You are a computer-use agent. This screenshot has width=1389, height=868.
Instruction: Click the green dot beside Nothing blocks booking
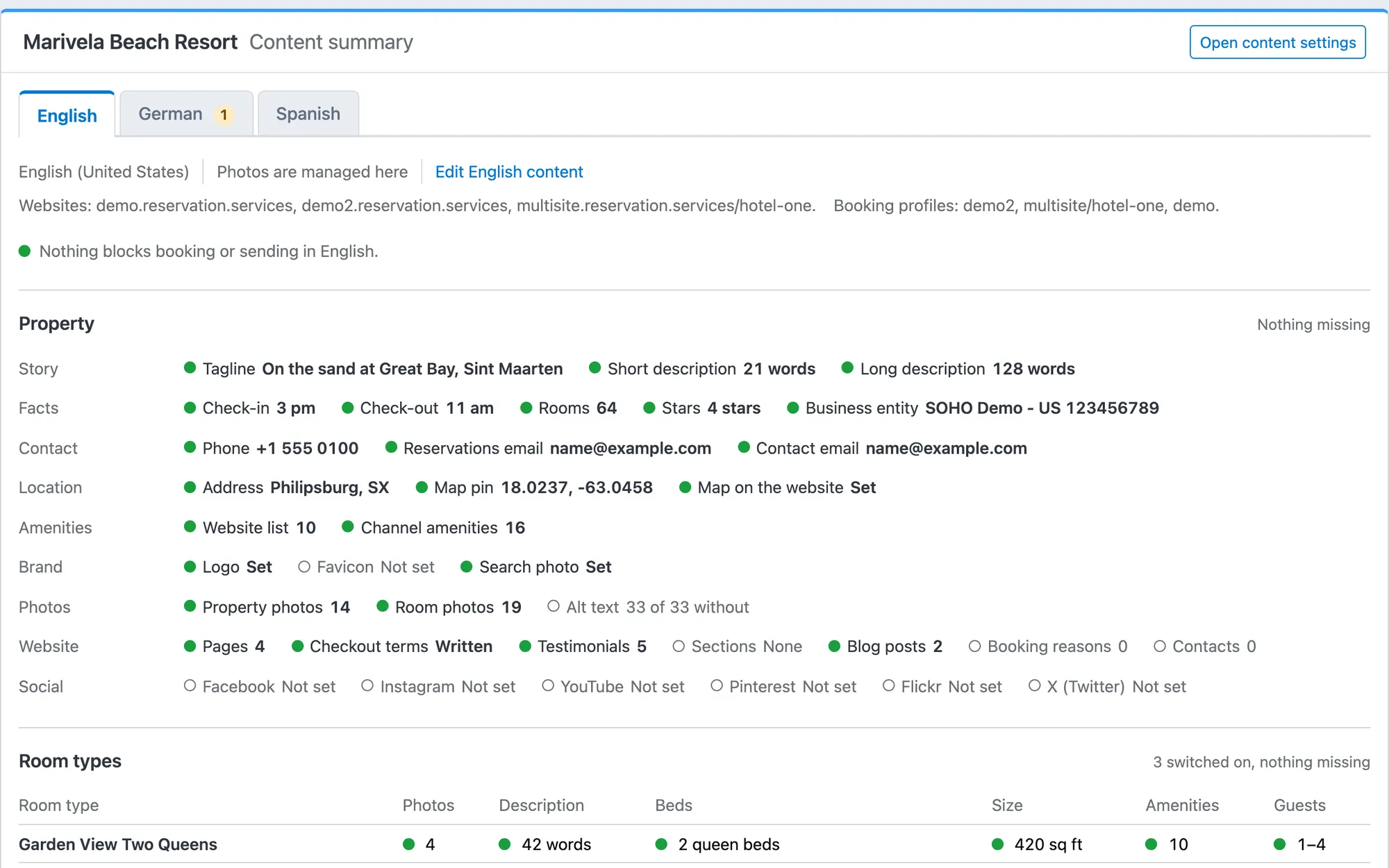[x=25, y=251]
